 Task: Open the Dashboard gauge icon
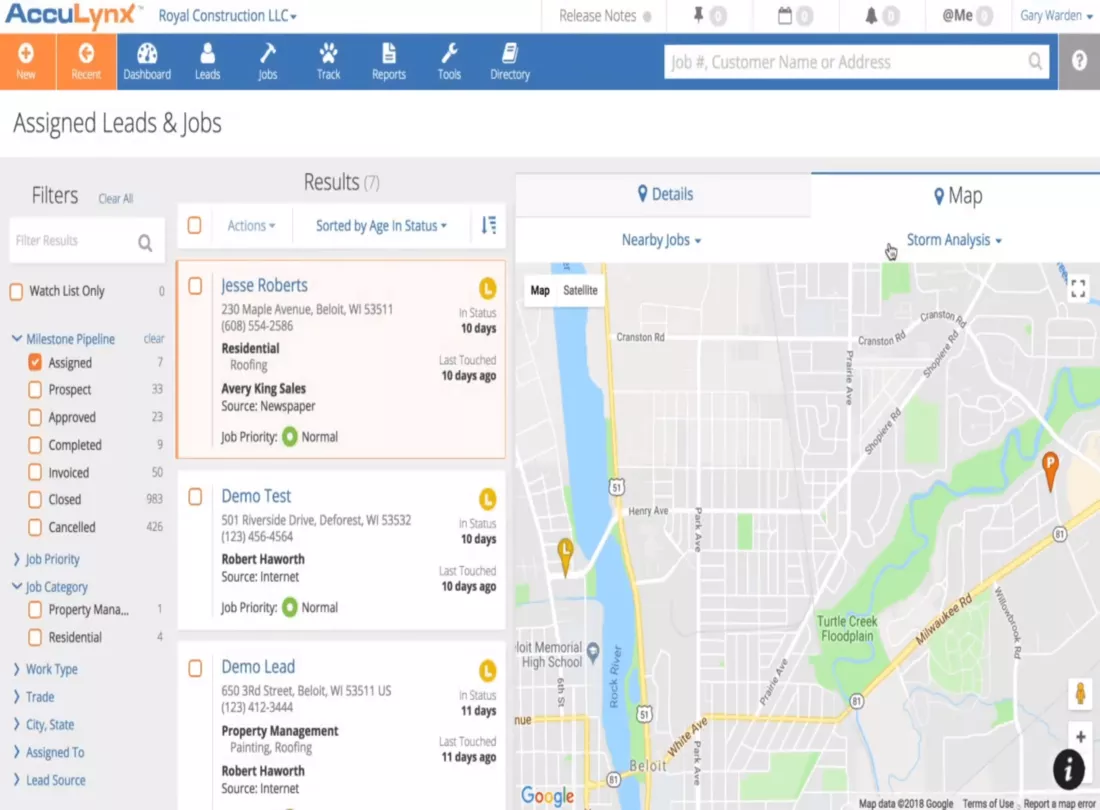click(147, 54)
